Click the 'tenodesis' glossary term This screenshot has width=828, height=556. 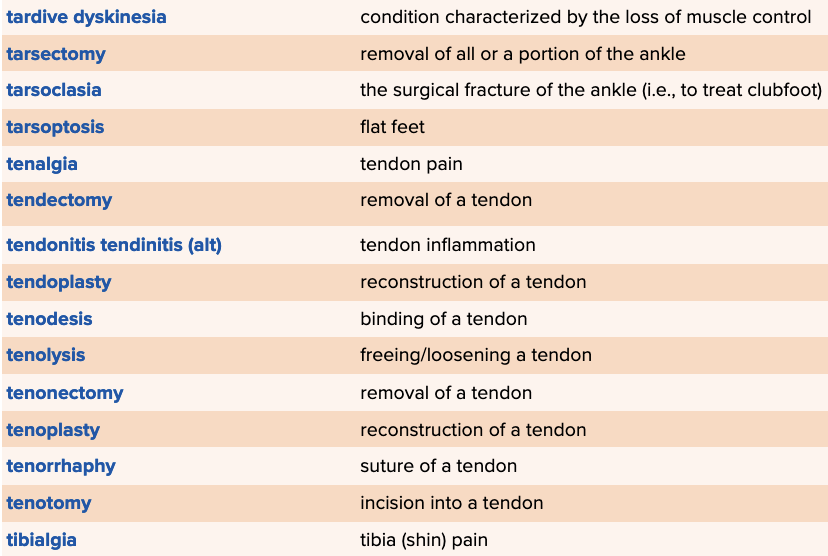pyautogui.click(x=49, y=319)
